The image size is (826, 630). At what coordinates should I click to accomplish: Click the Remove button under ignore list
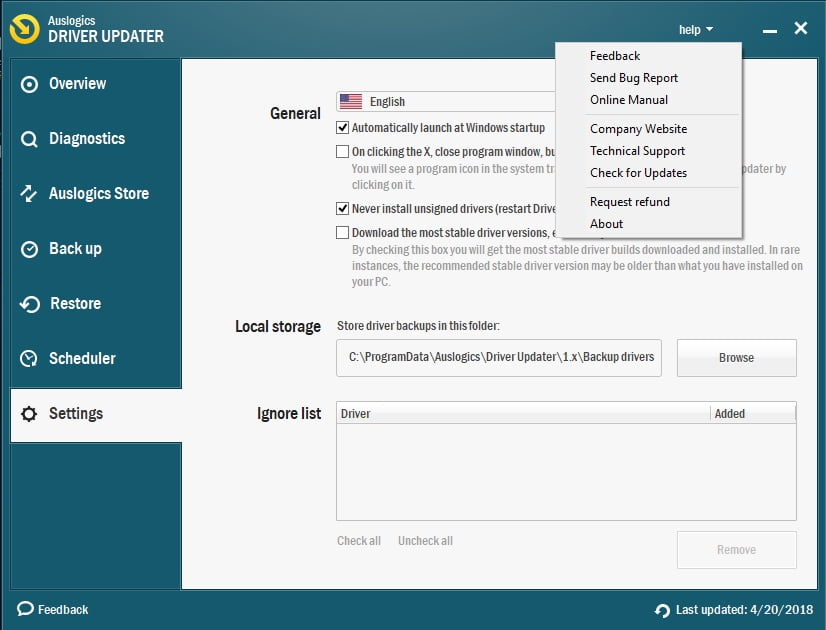[736, 550]
